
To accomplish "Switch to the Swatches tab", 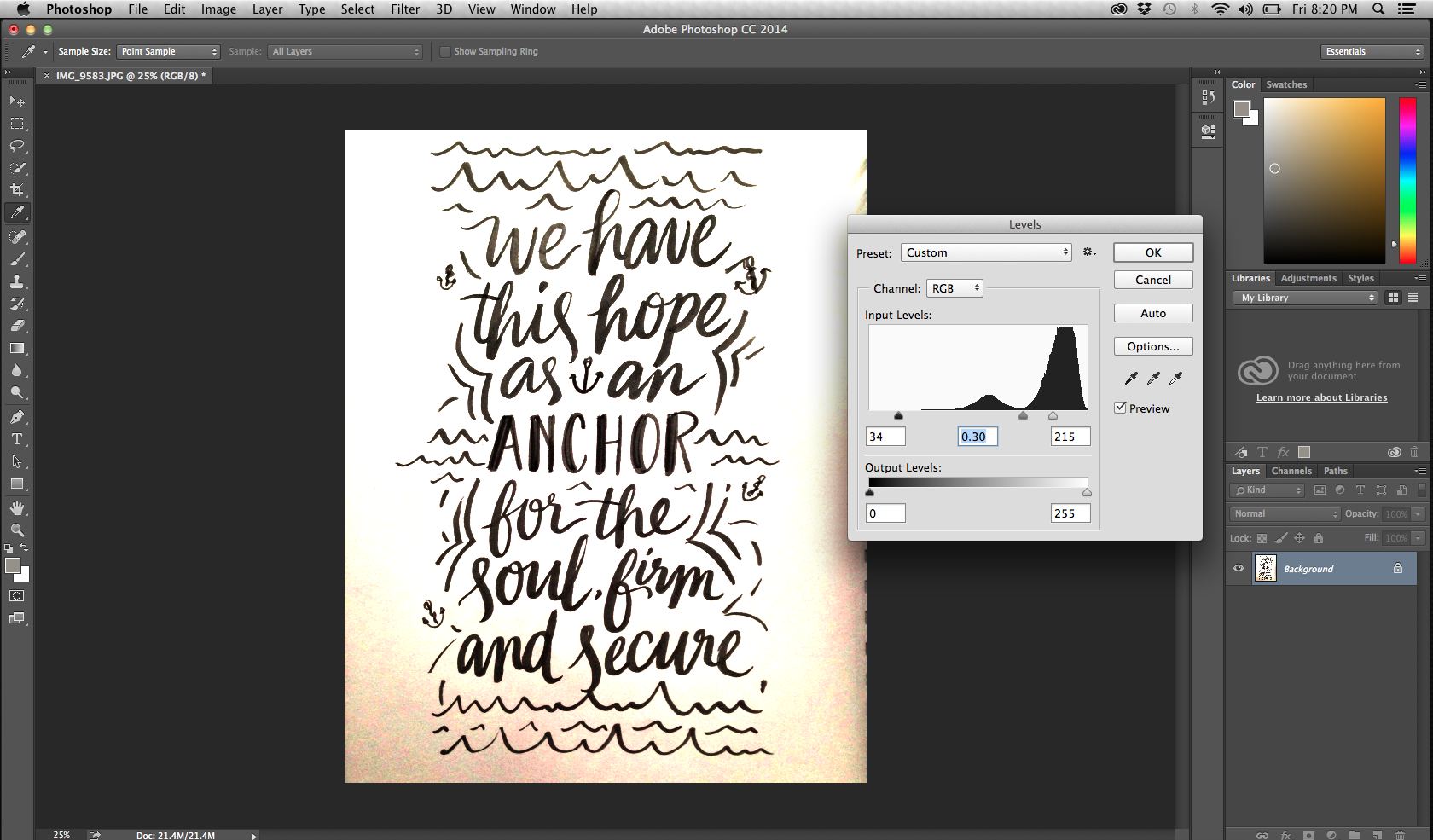I will (x=1286, y=84).
